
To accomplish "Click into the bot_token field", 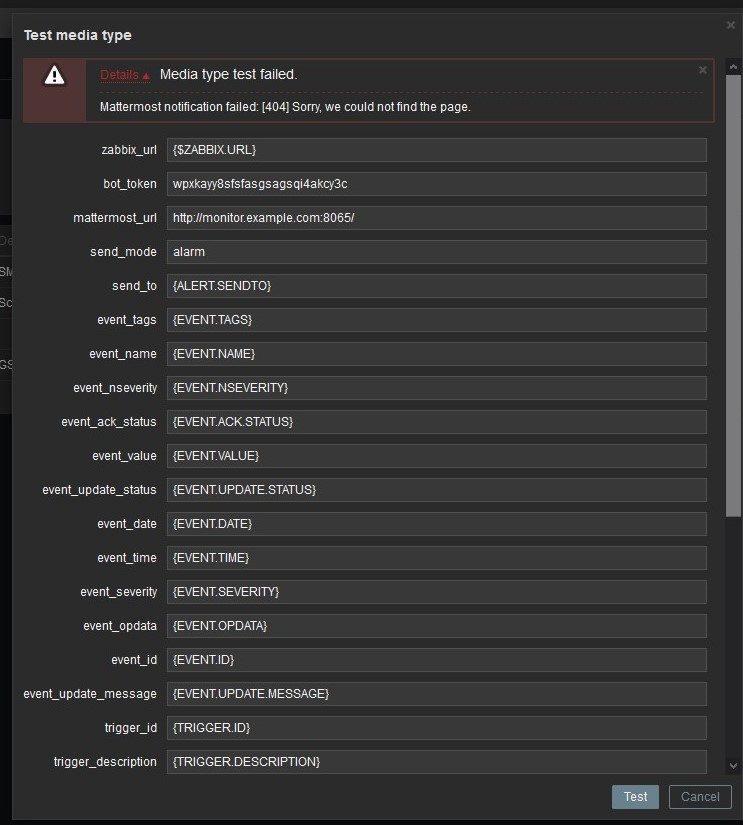I will (437, 184).
